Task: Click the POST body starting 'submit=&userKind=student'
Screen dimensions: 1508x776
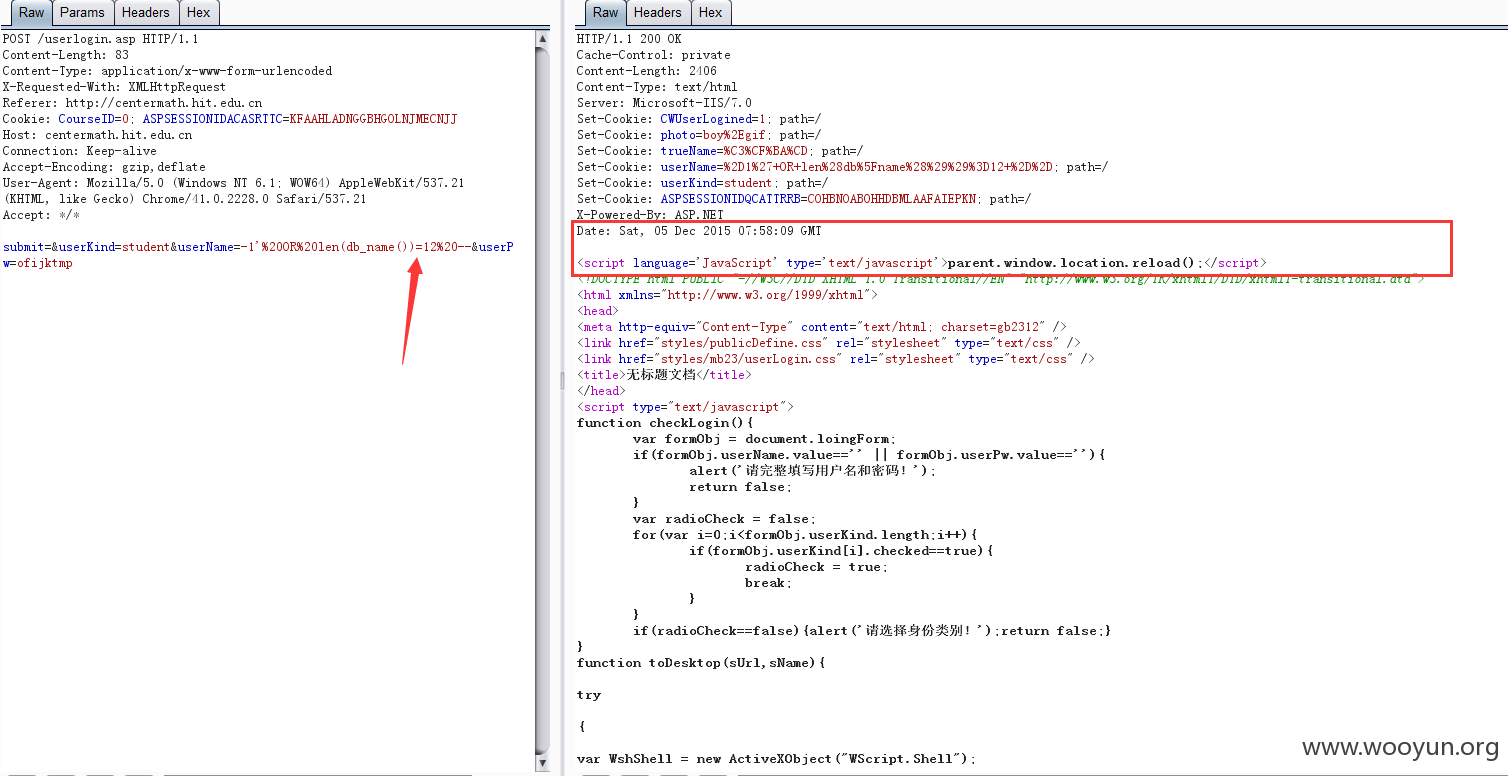Action: (258, 255)
